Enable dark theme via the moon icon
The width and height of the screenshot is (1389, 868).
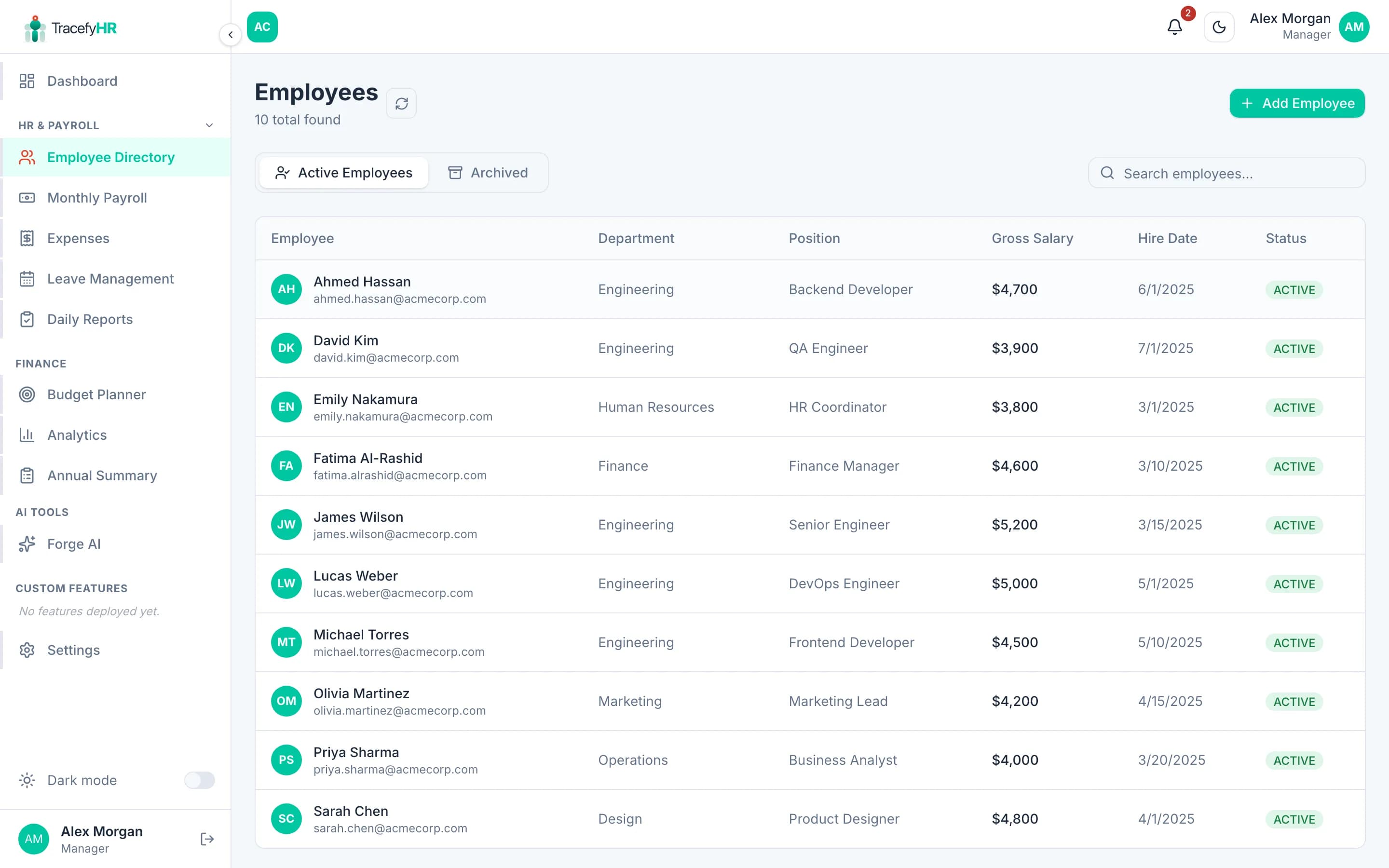pyautogui.click(x=1219, y=27)
